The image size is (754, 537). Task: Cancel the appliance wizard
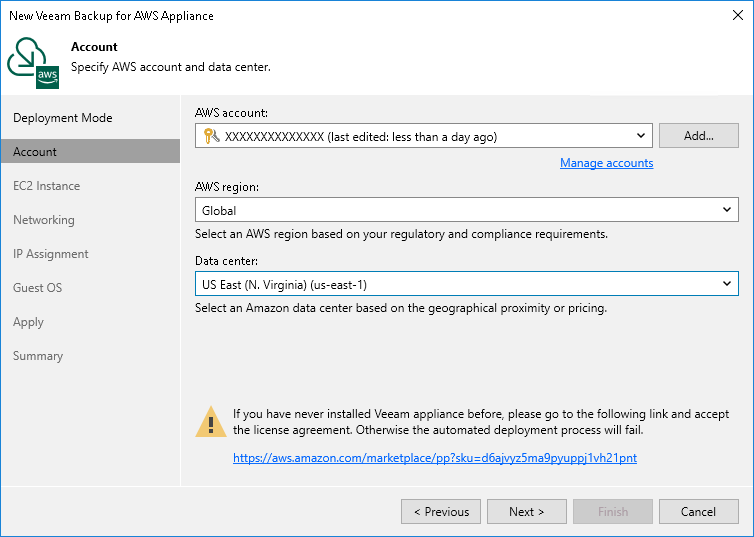point(699,512)
